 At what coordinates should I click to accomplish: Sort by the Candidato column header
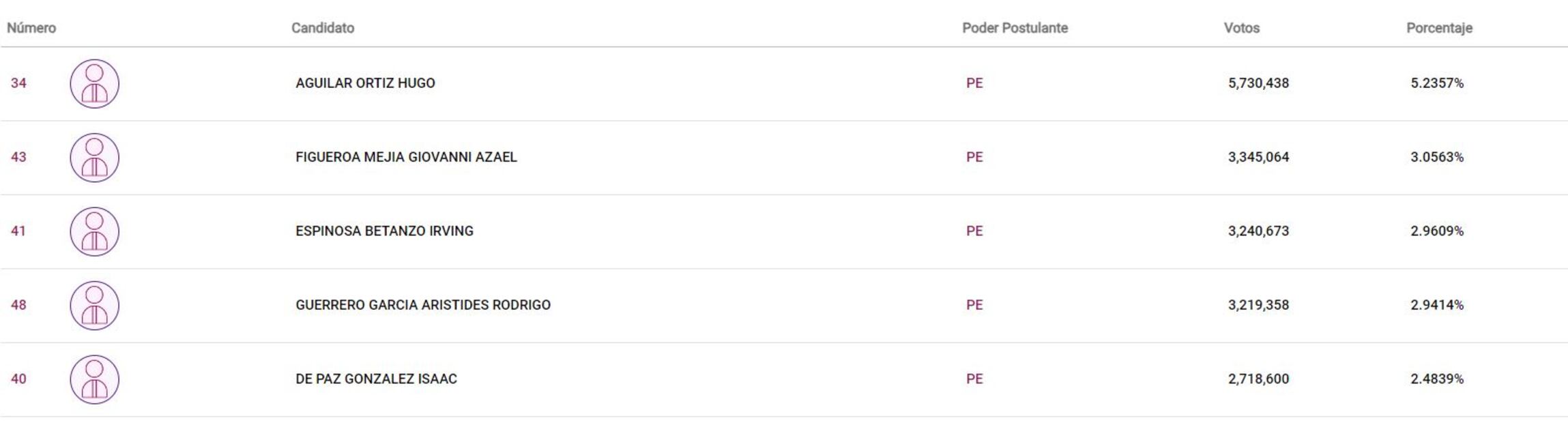pyautogui.click(x=323, y=28)
